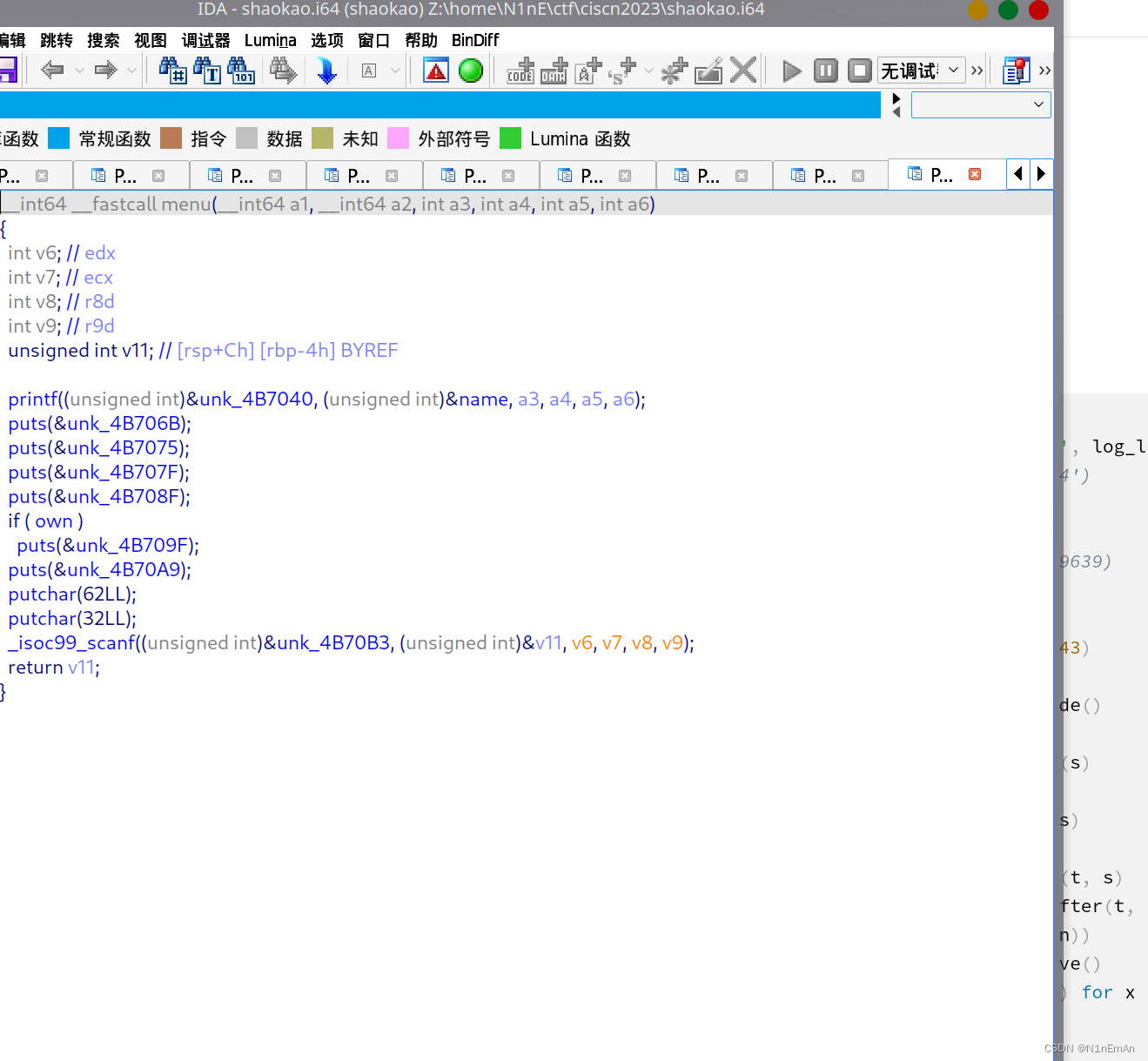The image size is (1148, 1061).
Task: Click the text search binoculars icon
Action: [207, 70]
